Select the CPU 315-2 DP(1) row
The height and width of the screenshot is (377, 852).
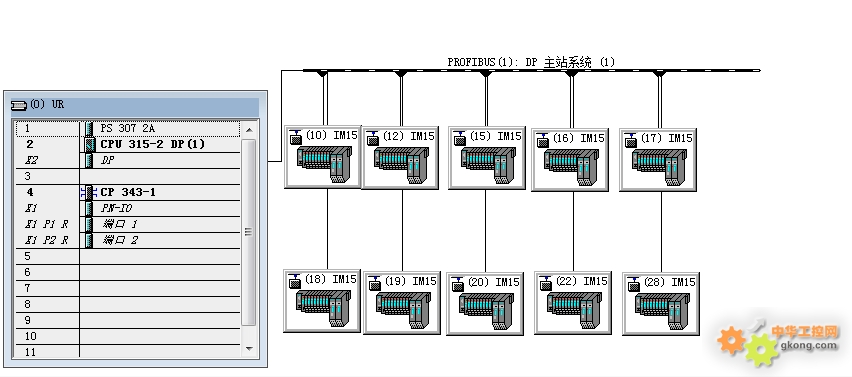[x=128, y=144]
